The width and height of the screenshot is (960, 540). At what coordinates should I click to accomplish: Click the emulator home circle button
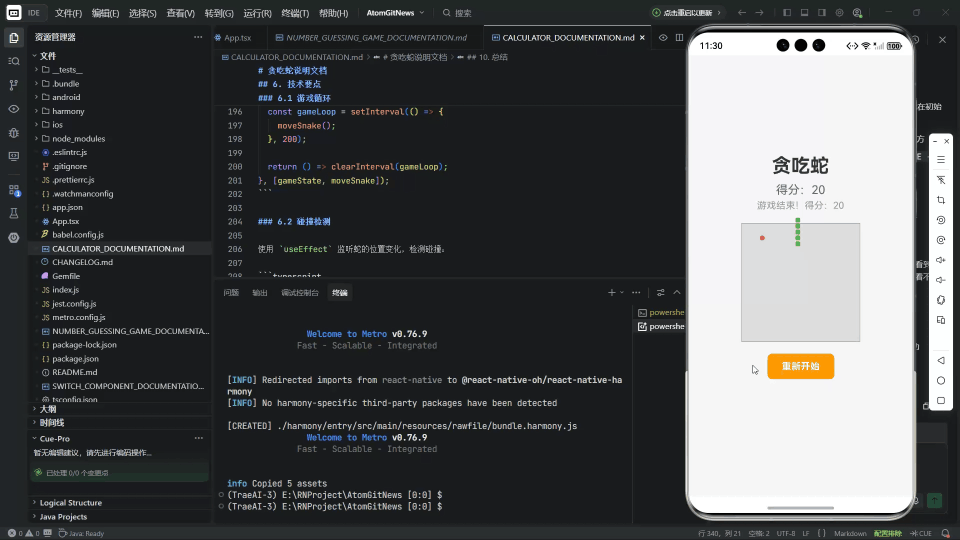point(941,380)
